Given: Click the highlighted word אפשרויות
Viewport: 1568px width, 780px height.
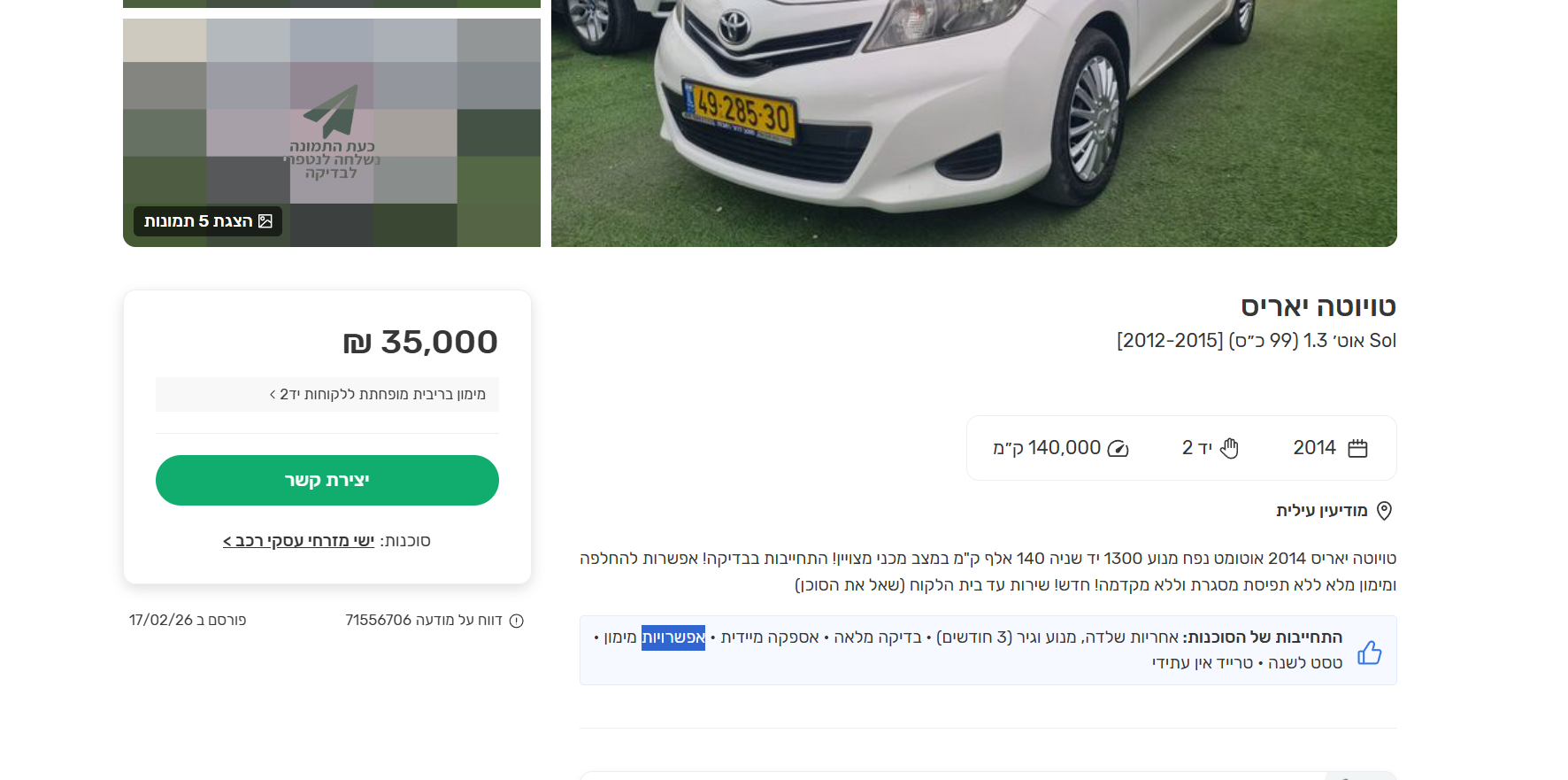Looking at the screenshot, I should (673, 637).
